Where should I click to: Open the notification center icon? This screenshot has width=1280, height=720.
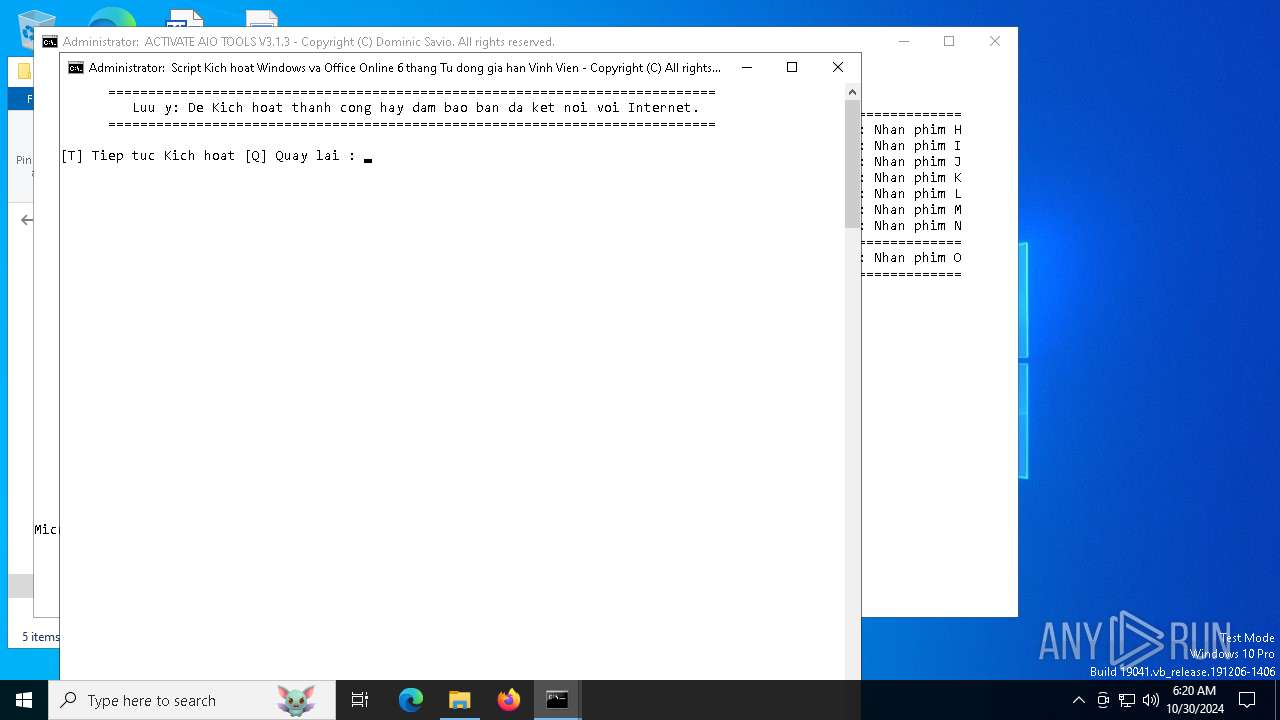click(x=1247, y=700)
